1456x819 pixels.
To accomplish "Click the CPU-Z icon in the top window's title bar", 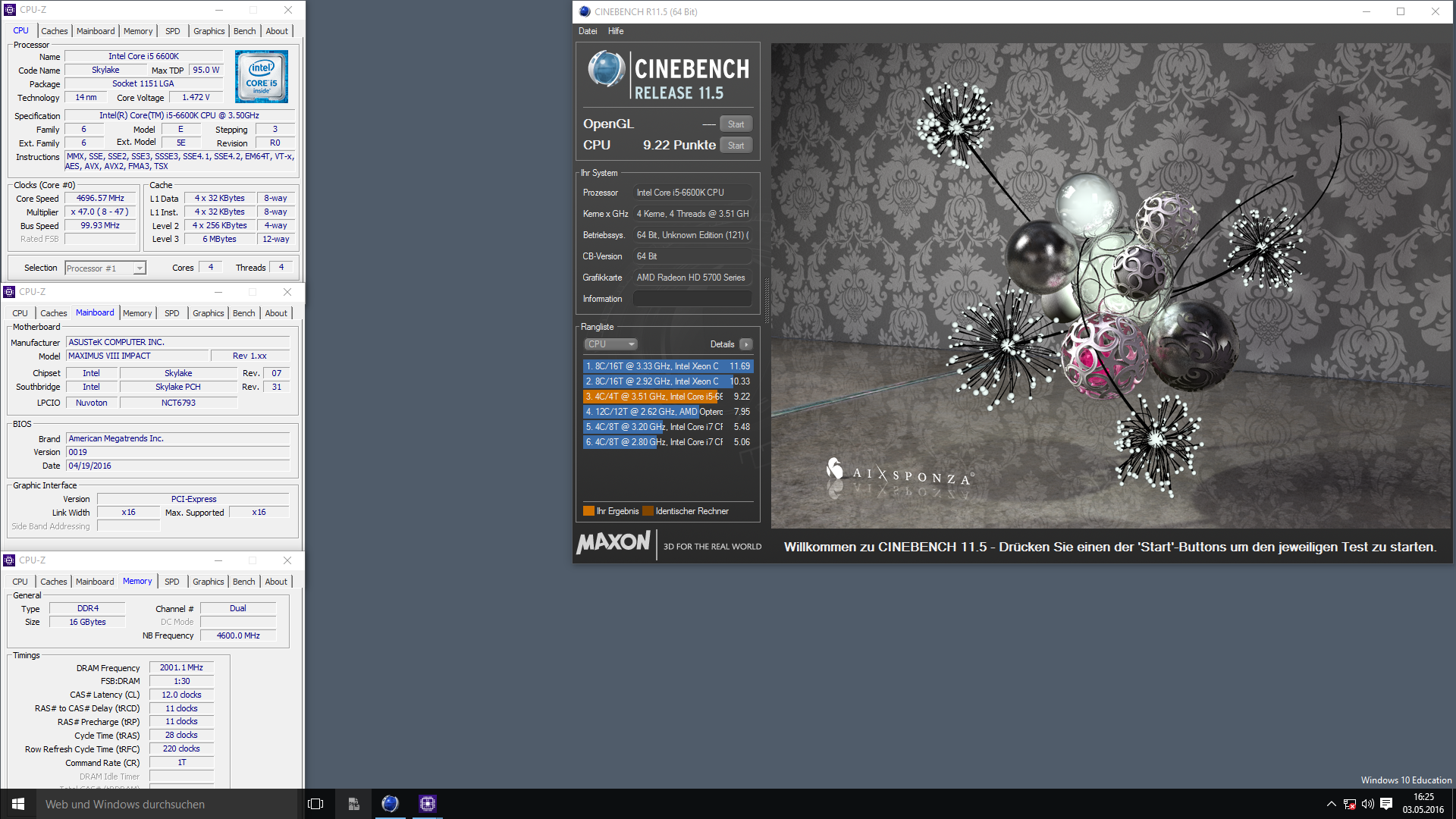I will pos(10,10).
